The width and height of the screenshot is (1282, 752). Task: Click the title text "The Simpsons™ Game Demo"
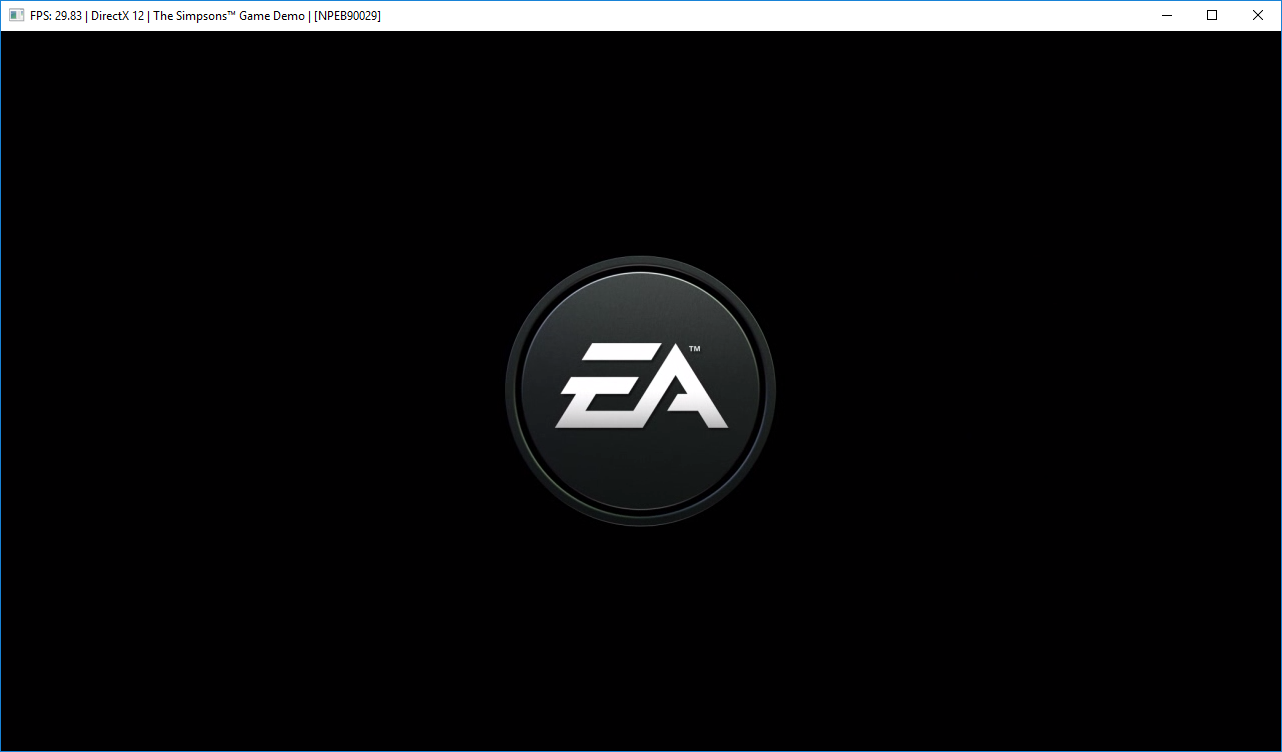(x=229, y=16)
